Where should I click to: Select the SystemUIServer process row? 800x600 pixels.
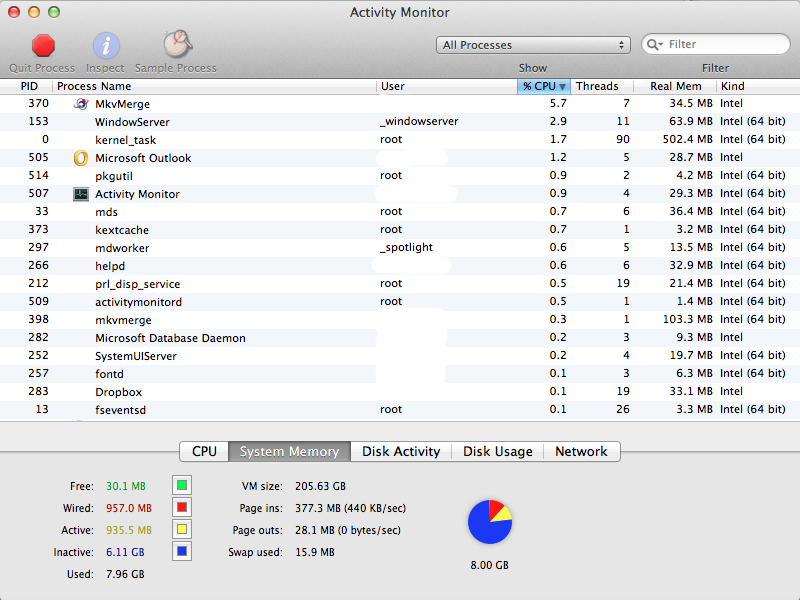click(x=400, y=356)
